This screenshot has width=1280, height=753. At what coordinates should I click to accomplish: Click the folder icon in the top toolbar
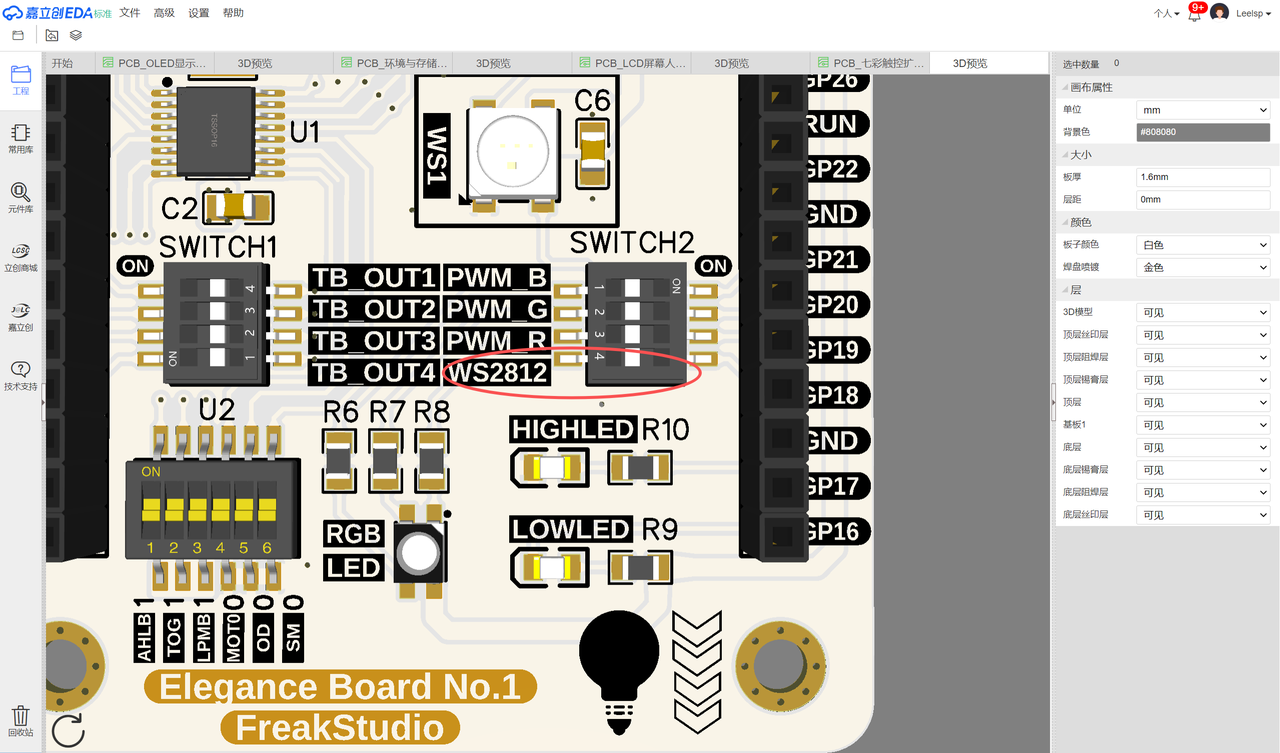[x=18, y=35]
